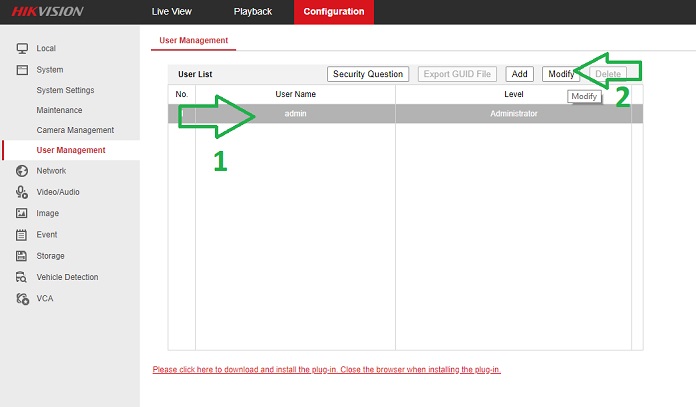The width and height of the screenshot is (696, 407).
Task: Click the Add user button
Action: pyautogui.click(x=519, y=74)
